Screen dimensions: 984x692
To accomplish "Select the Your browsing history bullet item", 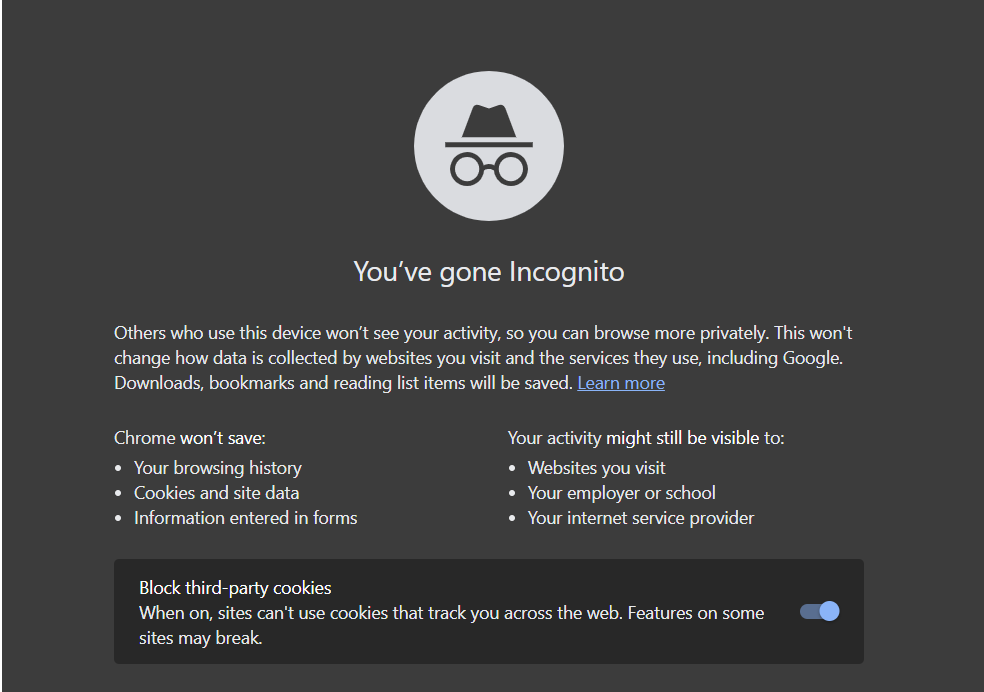I will 217,467.
